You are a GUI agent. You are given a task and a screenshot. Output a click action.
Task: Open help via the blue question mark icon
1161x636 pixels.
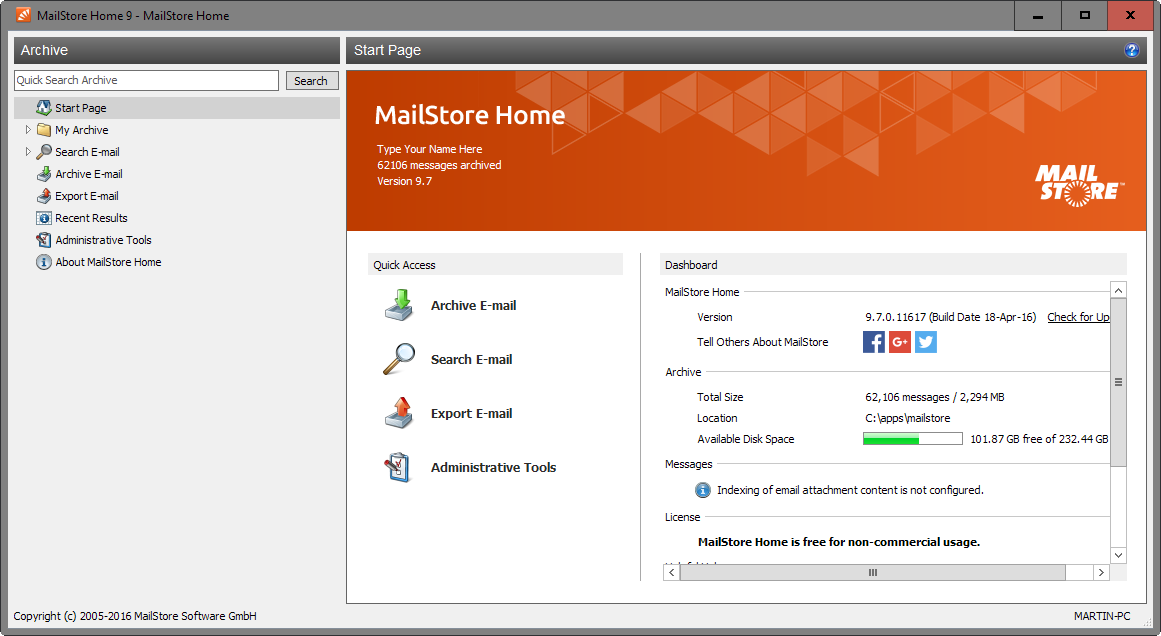pos(1131,50)
